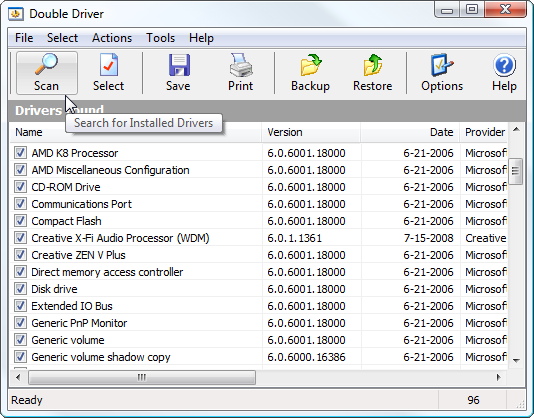Toggle Creative X-Fi Audio Processor checkbox

pos(20,238)
